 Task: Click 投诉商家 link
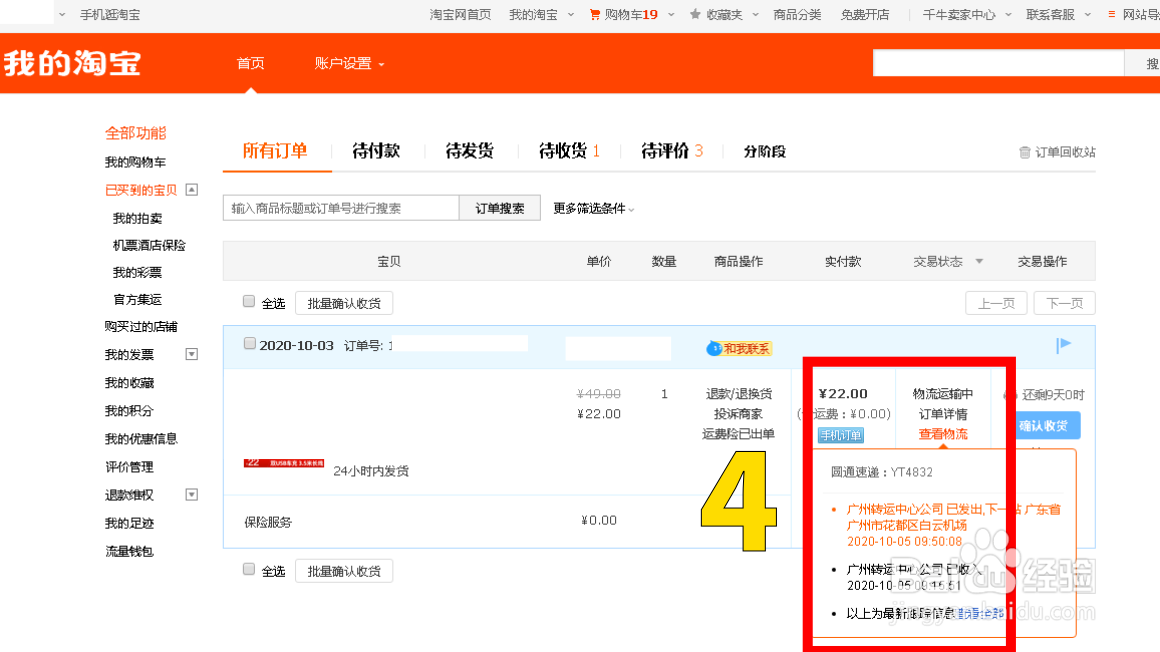click(738, 414)
